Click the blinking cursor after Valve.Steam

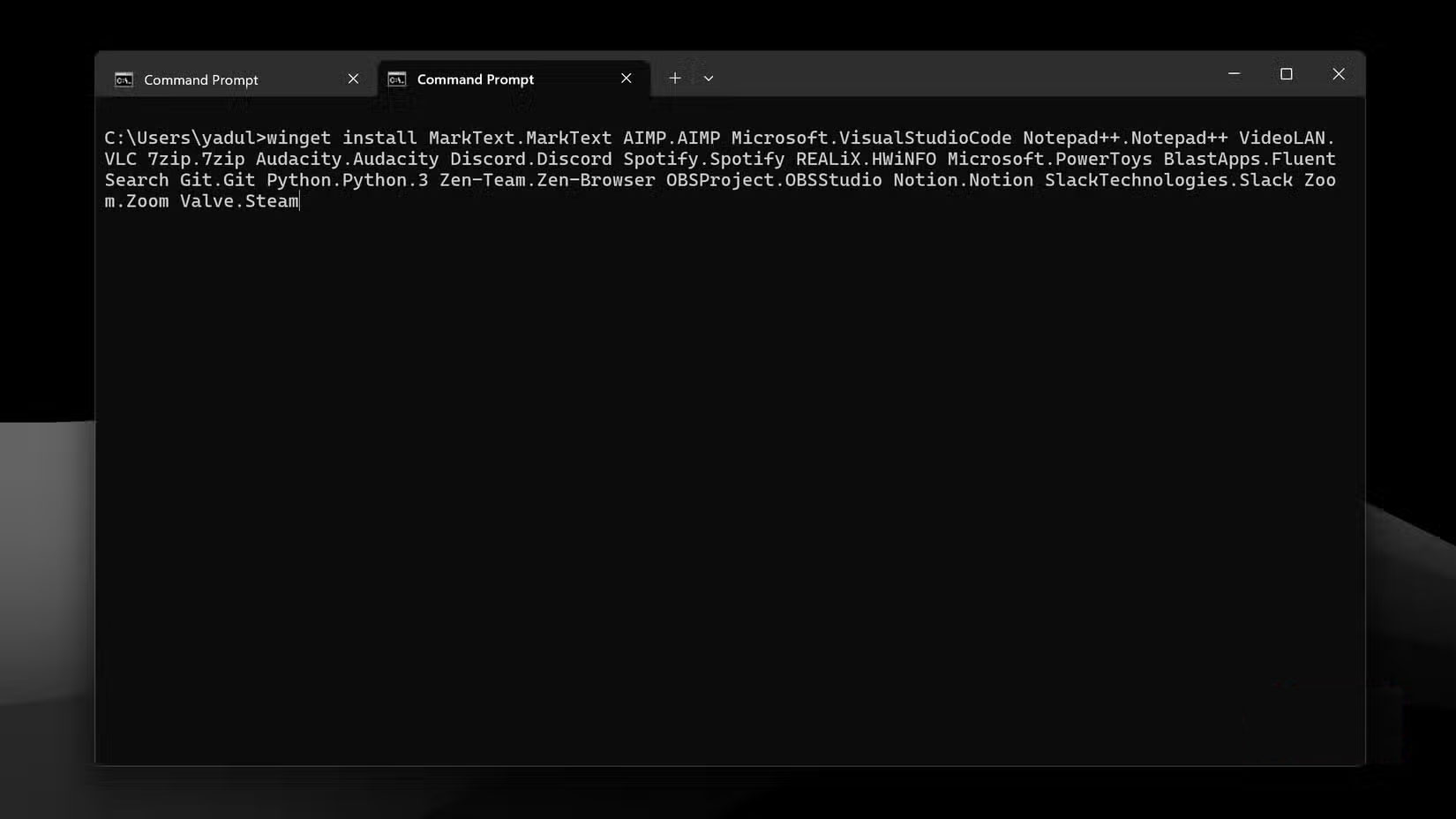click(x=300, y=201)
